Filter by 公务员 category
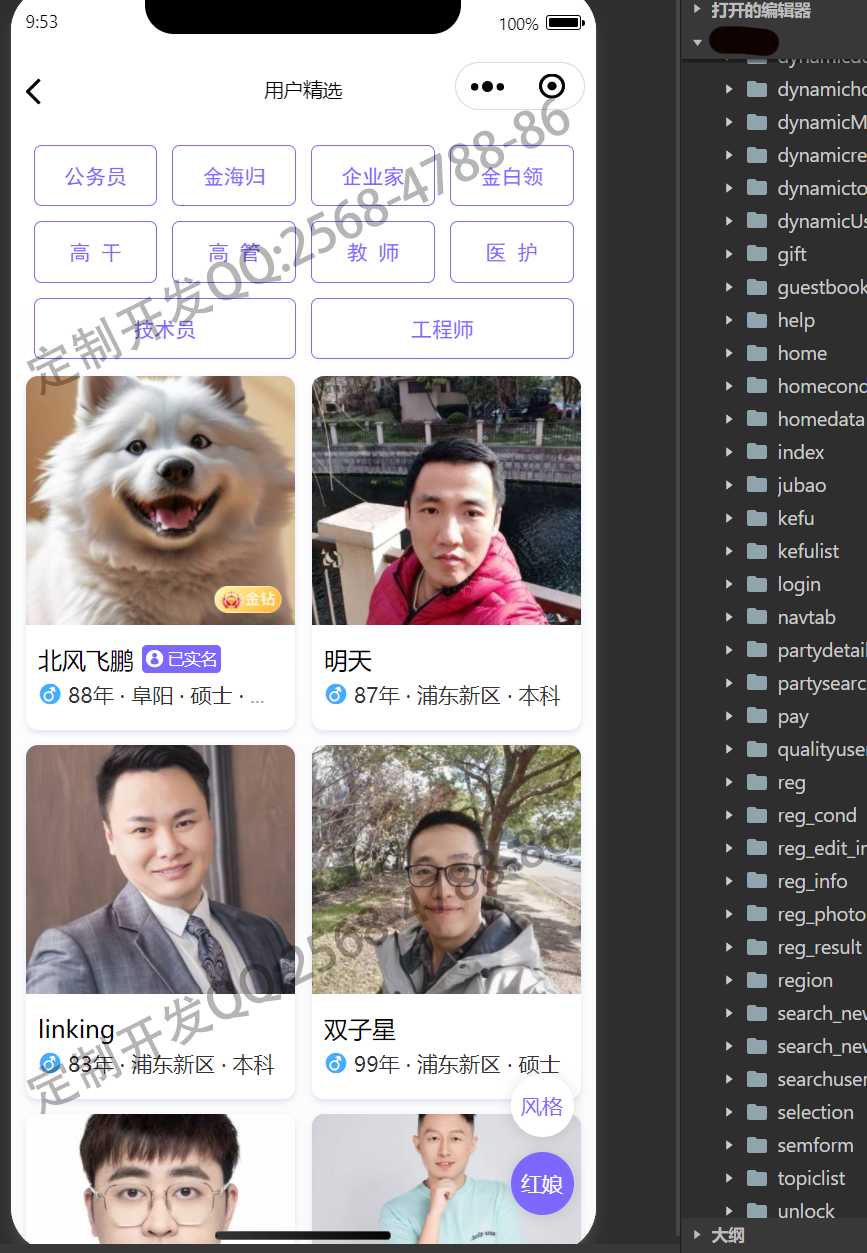 click(95, 176)
